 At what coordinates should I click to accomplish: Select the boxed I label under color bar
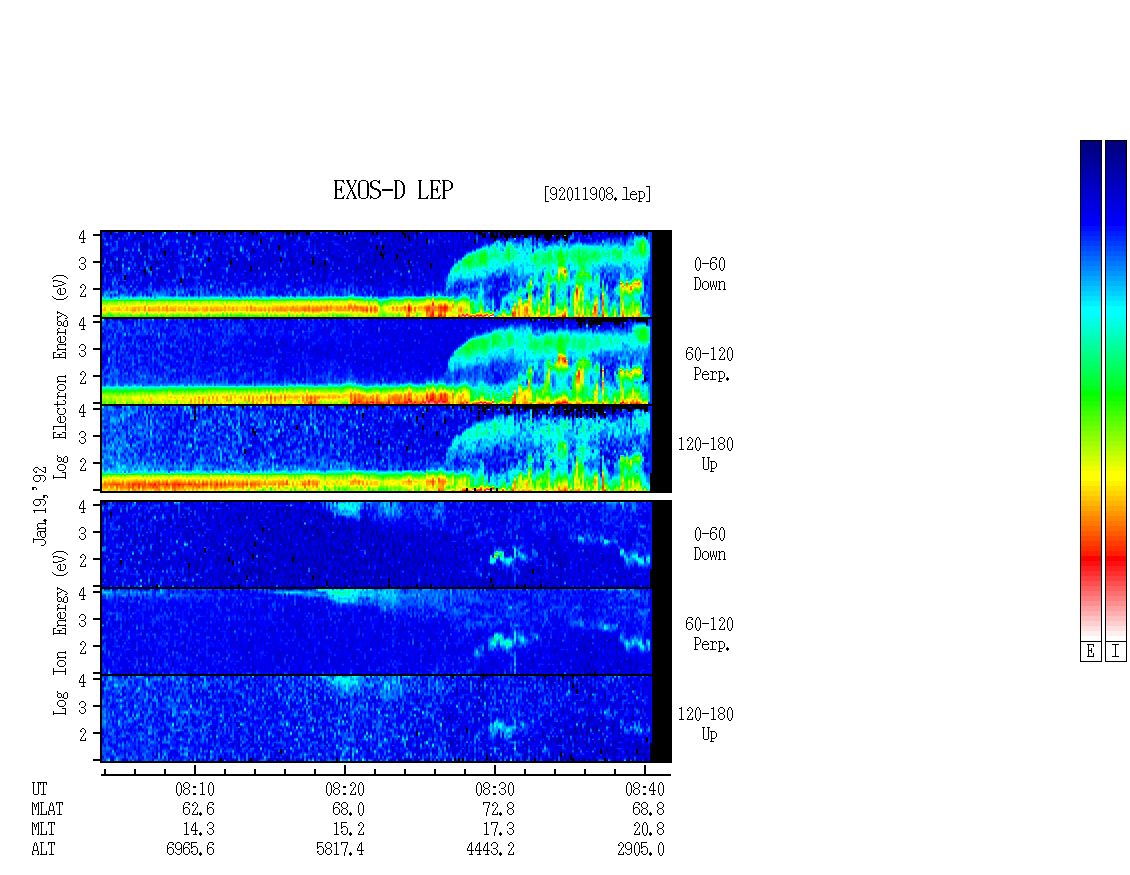click(x=1116, y=652)
